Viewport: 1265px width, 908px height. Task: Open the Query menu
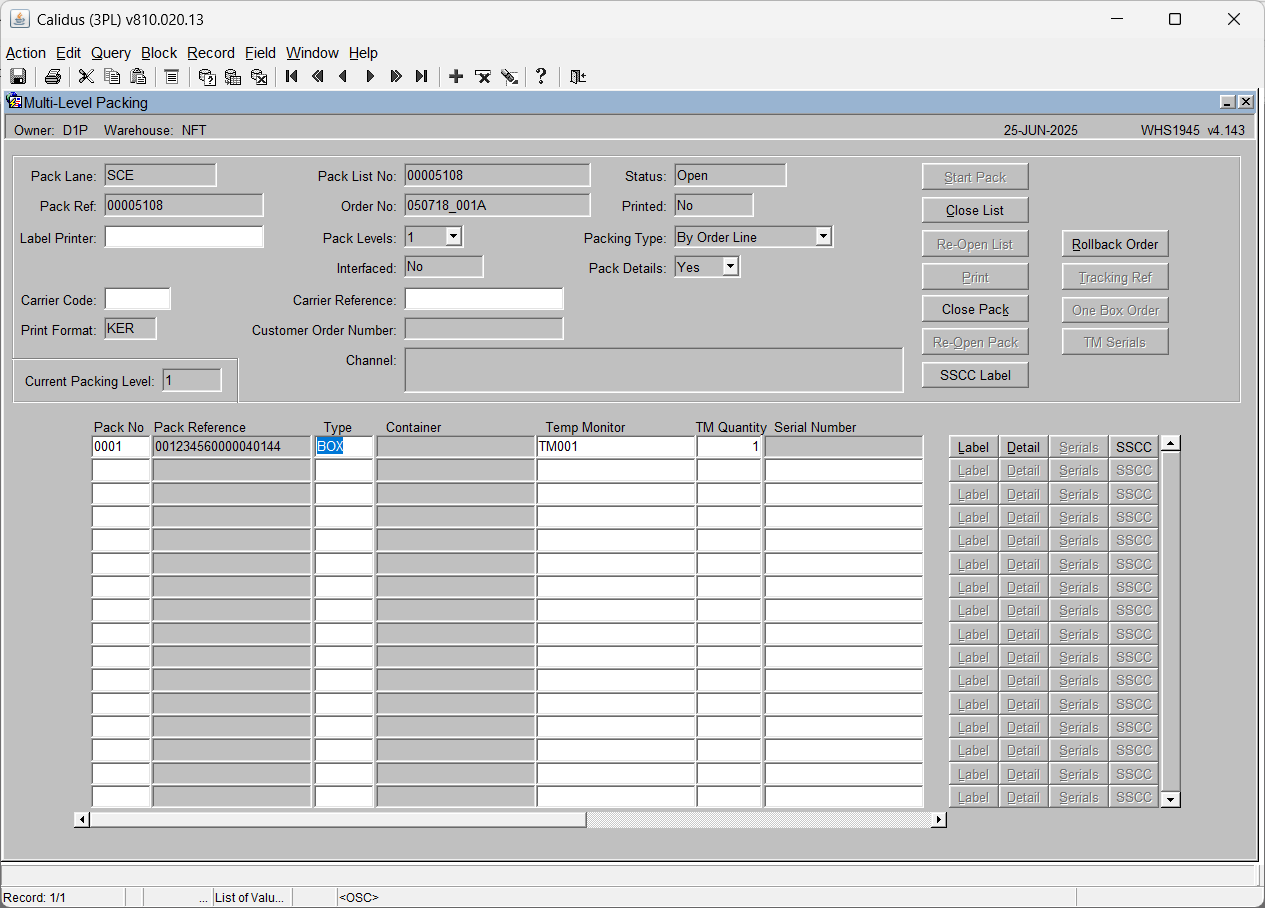coord(111,53)
